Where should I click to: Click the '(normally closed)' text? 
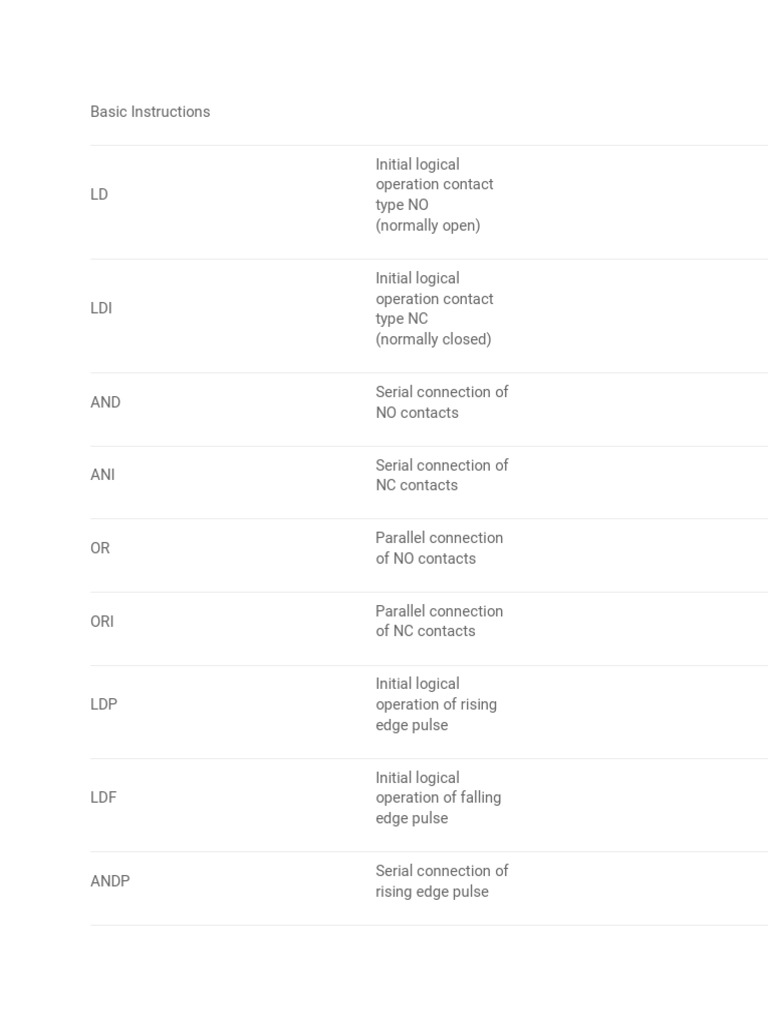coord(433,340)
